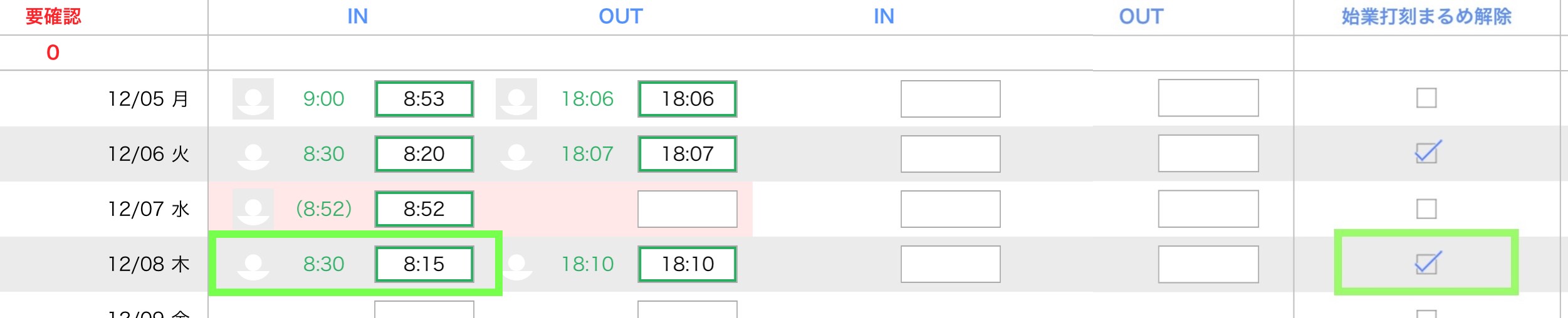
Task: Click the 始業打刻まるめ解除 column header
Action: coord(1426,16)
